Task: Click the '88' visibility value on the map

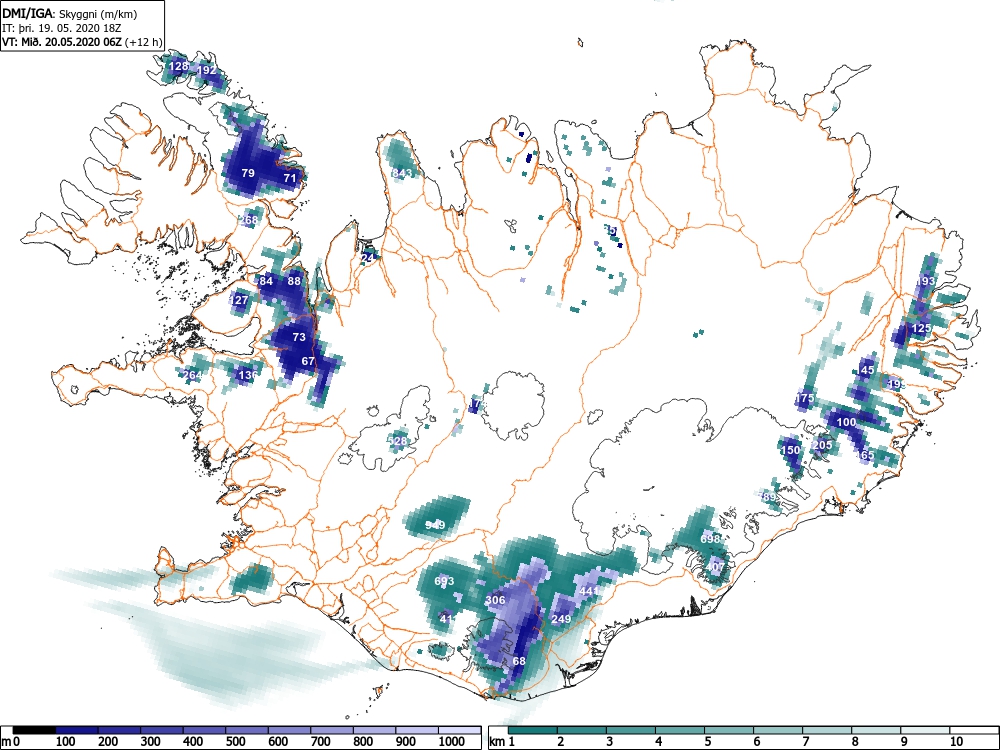Action: (x=294, y=281)
